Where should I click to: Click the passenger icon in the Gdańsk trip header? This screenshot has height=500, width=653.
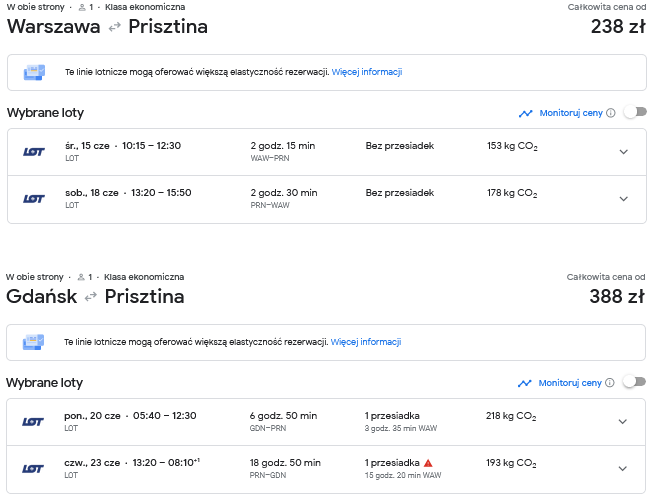click(x=81, y=277)
